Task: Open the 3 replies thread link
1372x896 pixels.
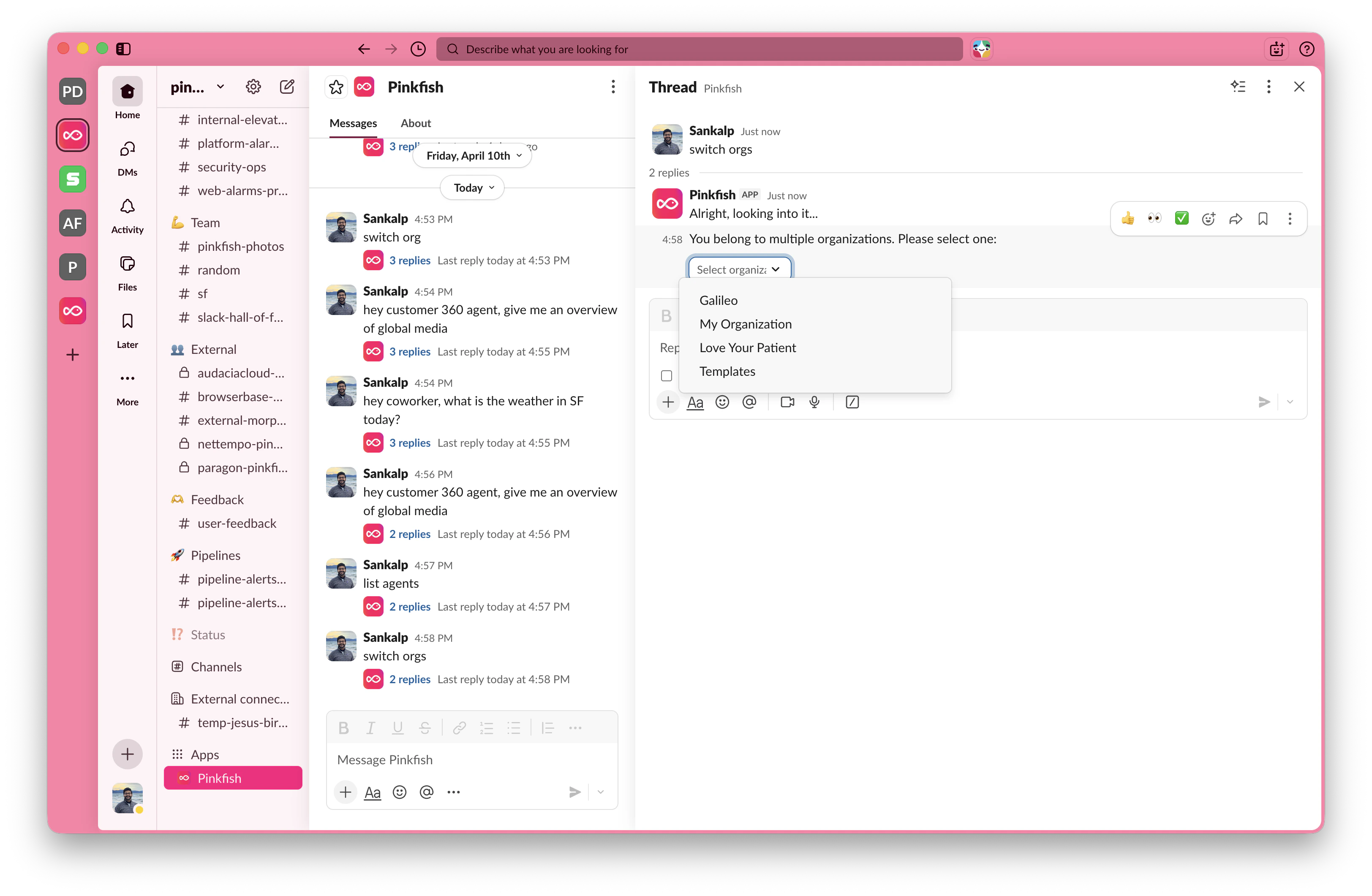Action: tap(410, 260)
